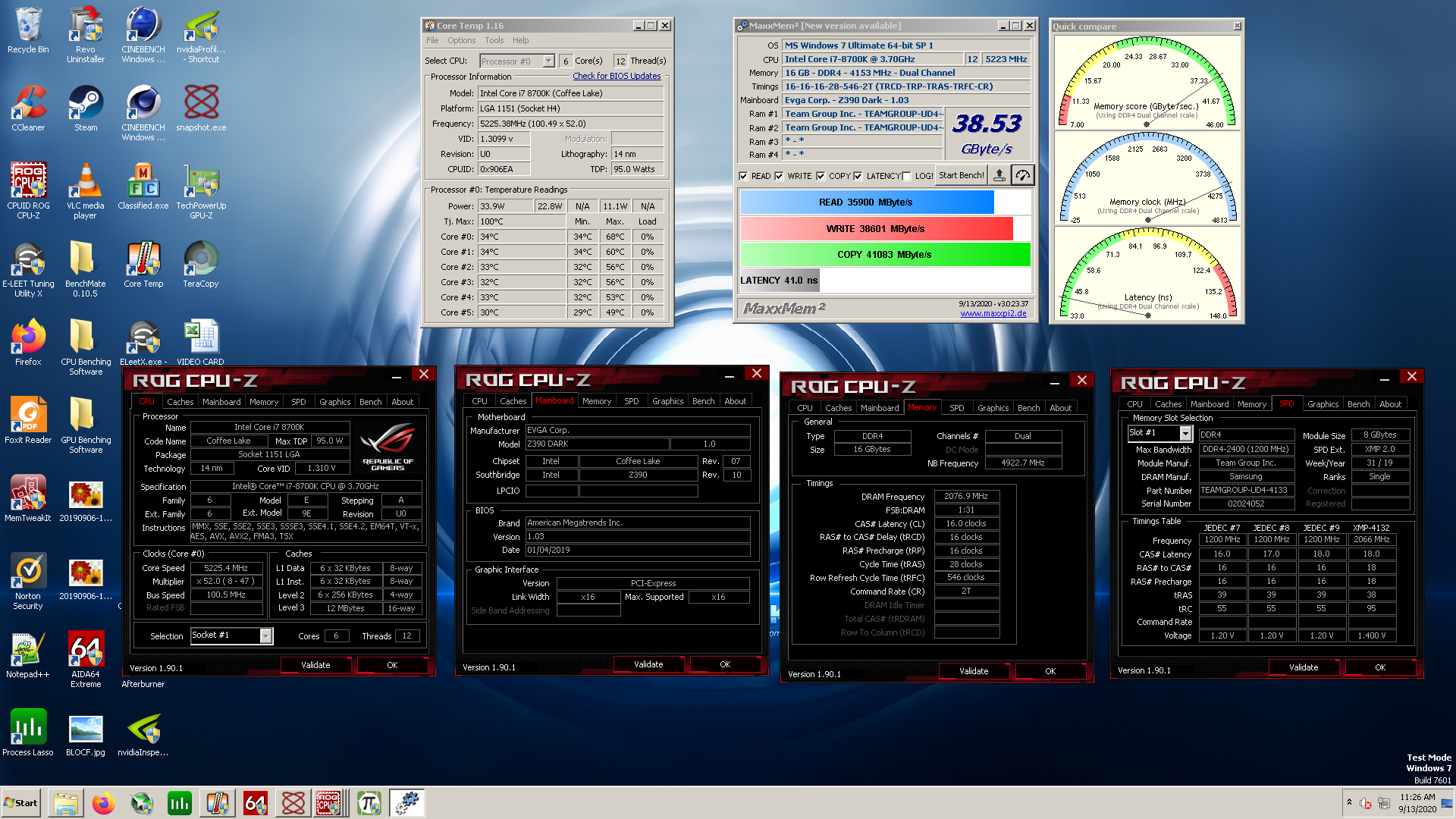Screen dimensions: 1456x819
Task: Open Core Temp Options menu
Action: pyautogui.click(x=461, y=40)
